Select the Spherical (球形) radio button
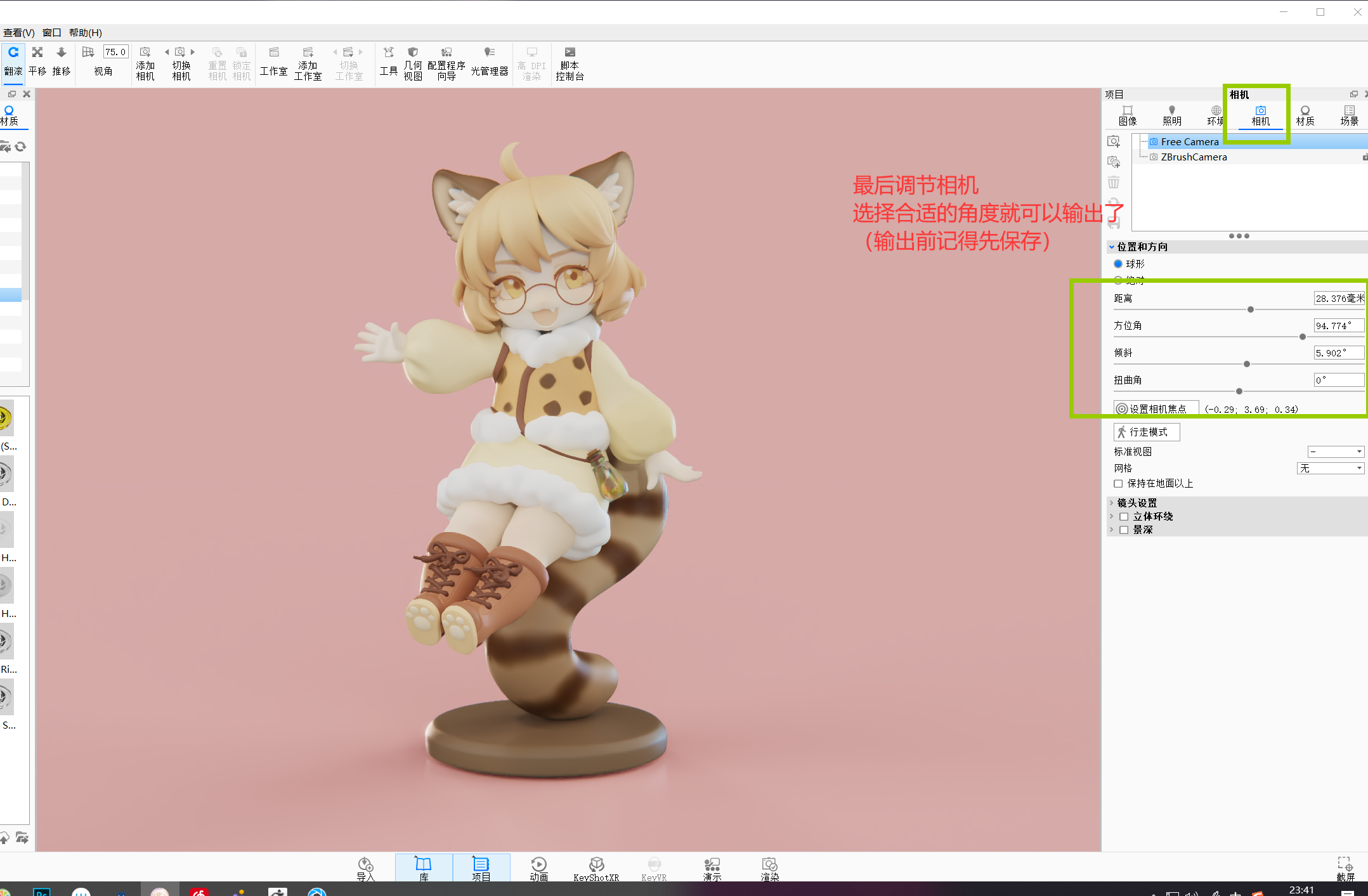Viewport: 1368px width, 896px height. point(1118,264)
